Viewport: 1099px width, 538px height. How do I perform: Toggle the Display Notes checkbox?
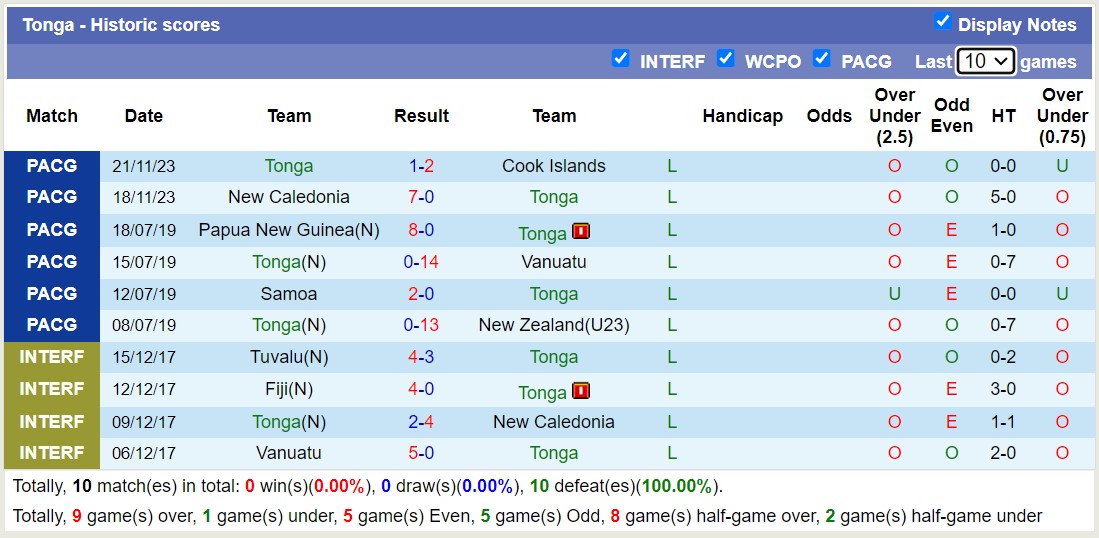pos(942,22)
